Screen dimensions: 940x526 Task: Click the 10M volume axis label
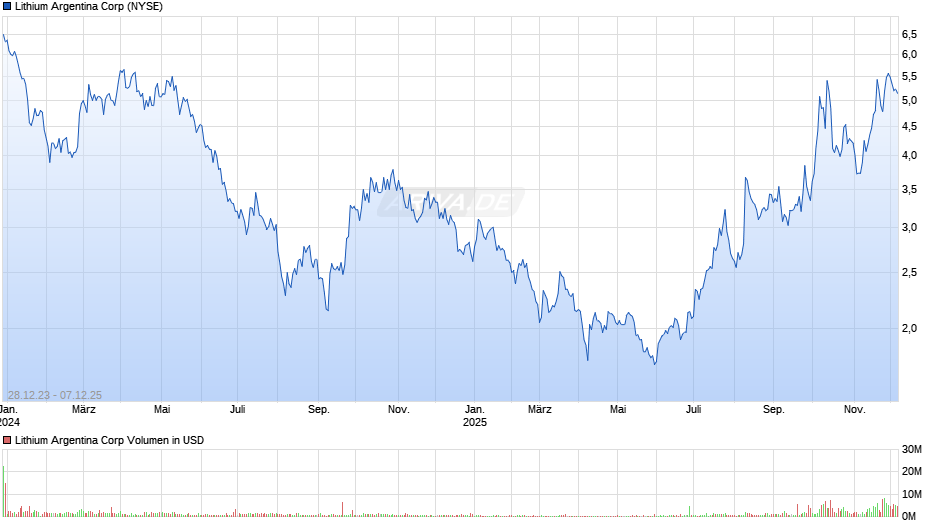click(x=912, y=494)
